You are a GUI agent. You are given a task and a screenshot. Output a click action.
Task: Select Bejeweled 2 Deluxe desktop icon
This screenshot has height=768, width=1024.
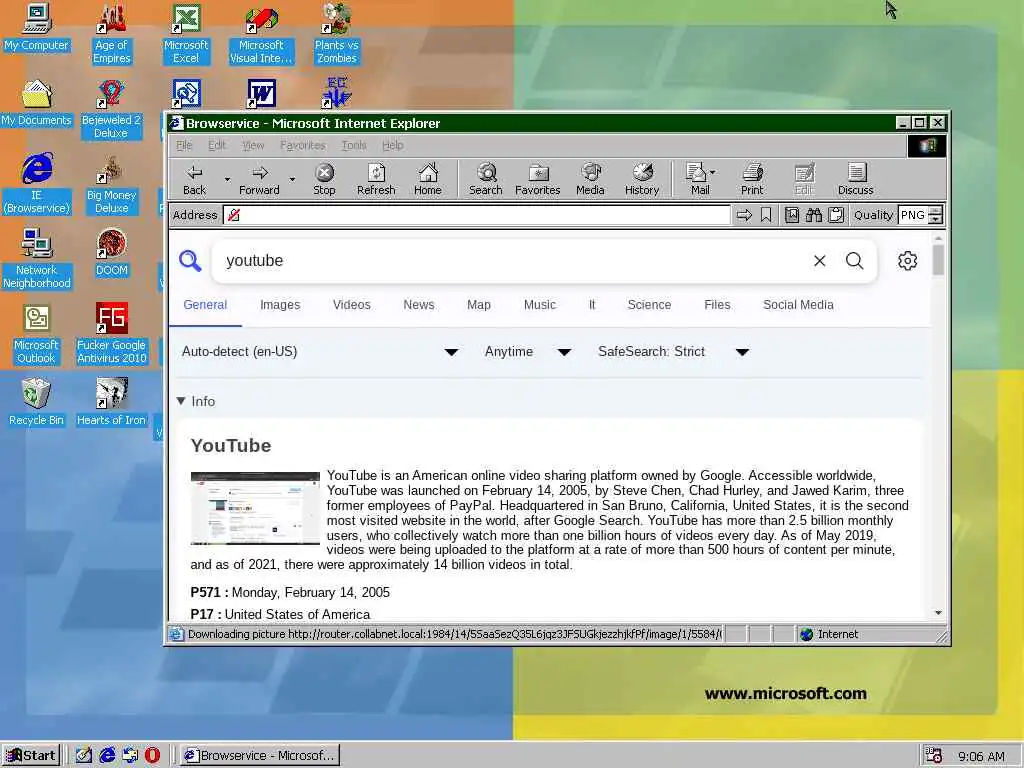pyautogui.click(x=111, y=109)
